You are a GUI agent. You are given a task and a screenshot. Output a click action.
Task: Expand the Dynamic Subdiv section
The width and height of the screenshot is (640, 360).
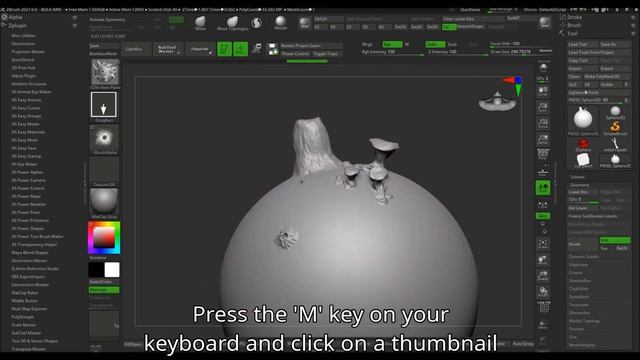[x=584, y=257]
